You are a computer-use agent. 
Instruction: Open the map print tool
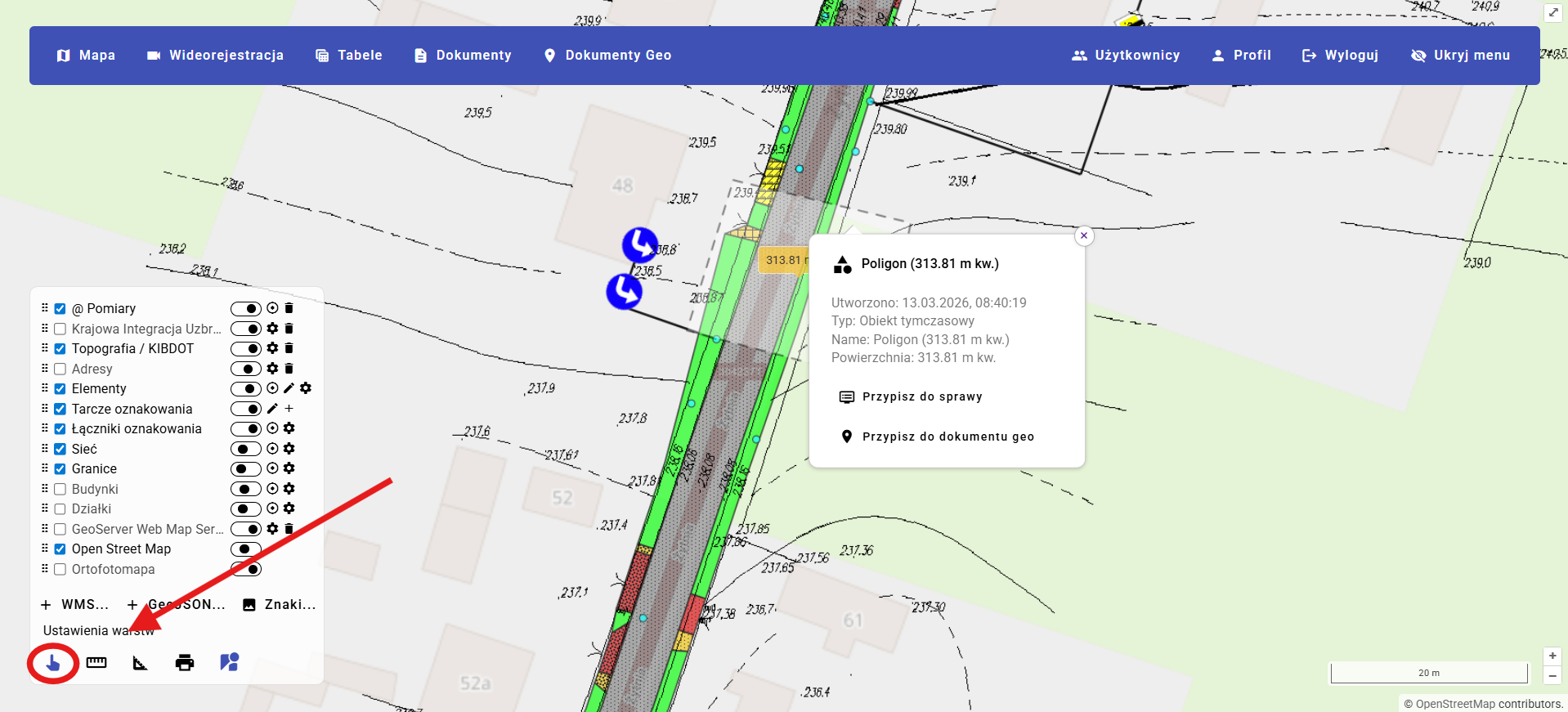point(185,662)
